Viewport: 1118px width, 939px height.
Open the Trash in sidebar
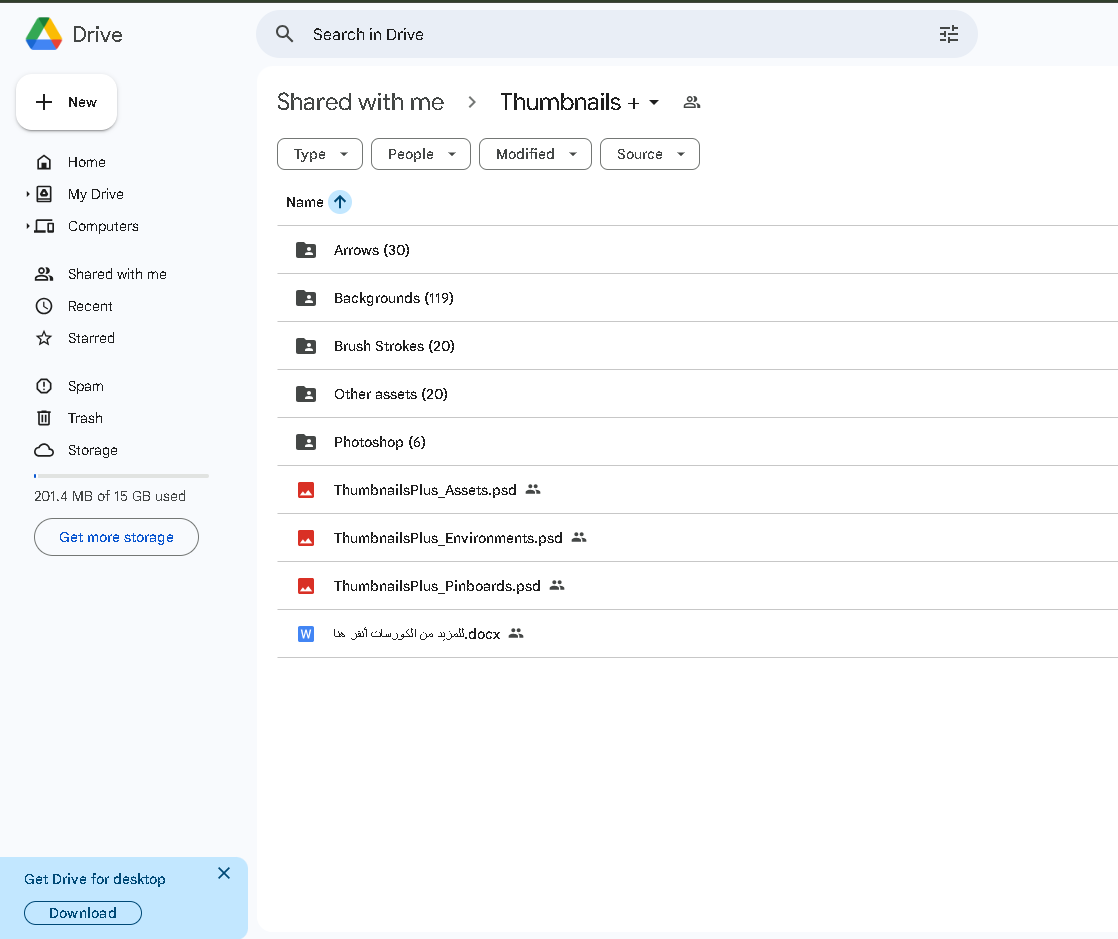coord(85,418)
